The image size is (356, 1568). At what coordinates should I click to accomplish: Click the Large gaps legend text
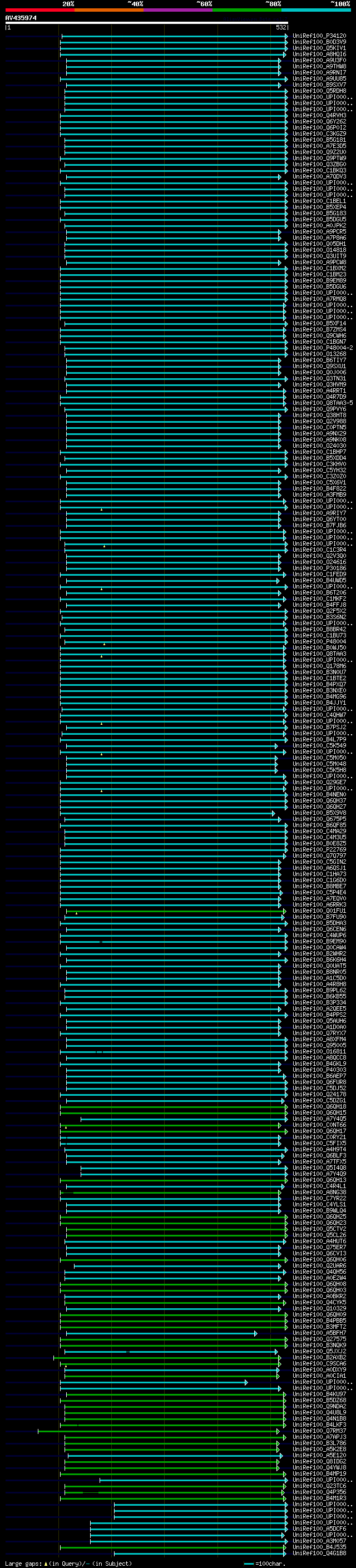pos(68,1563)
